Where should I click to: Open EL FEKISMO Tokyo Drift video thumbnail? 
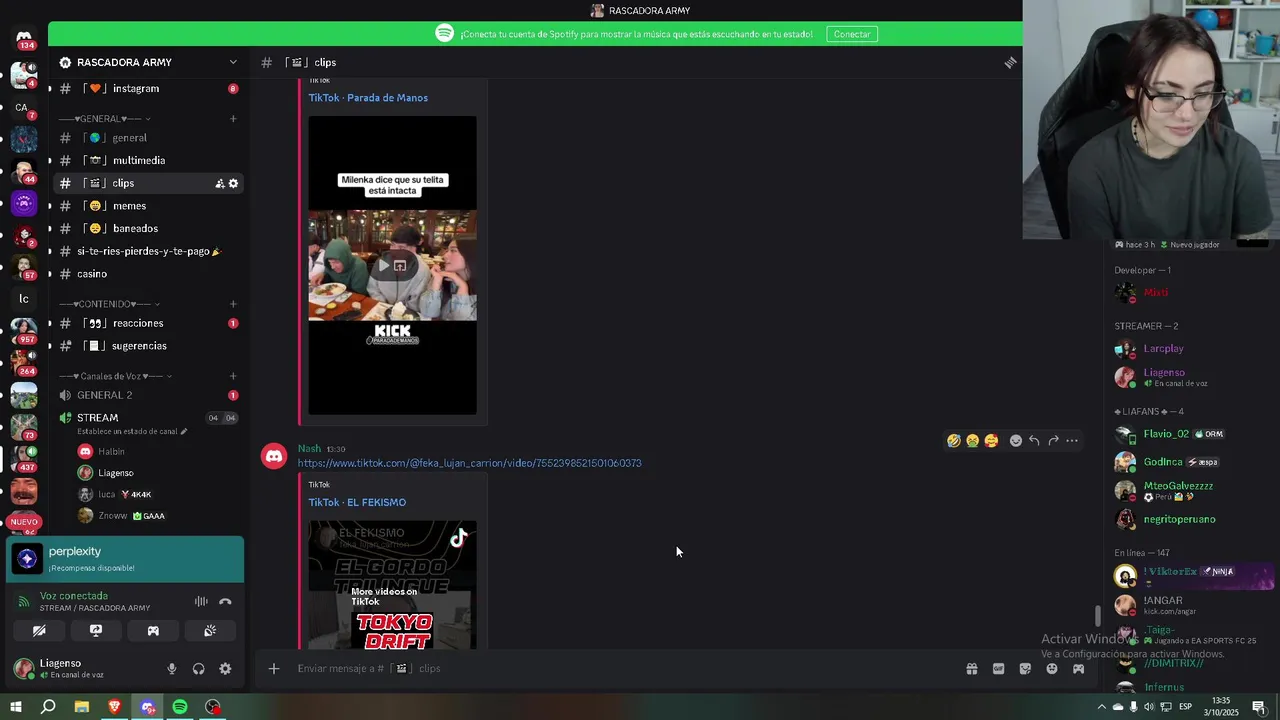click(392, 585)
